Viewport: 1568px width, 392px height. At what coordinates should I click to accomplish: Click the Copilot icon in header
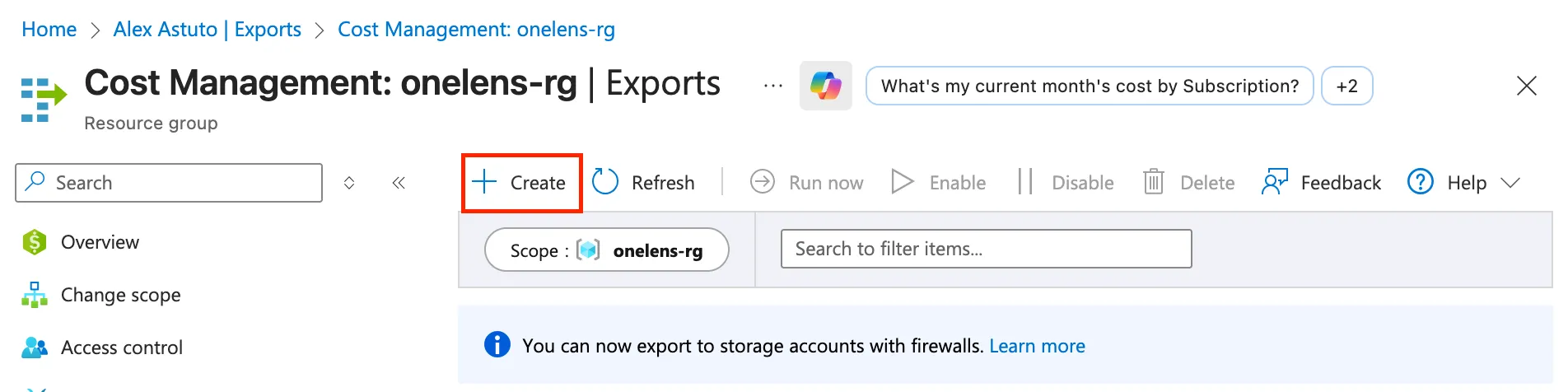[825, 86]
